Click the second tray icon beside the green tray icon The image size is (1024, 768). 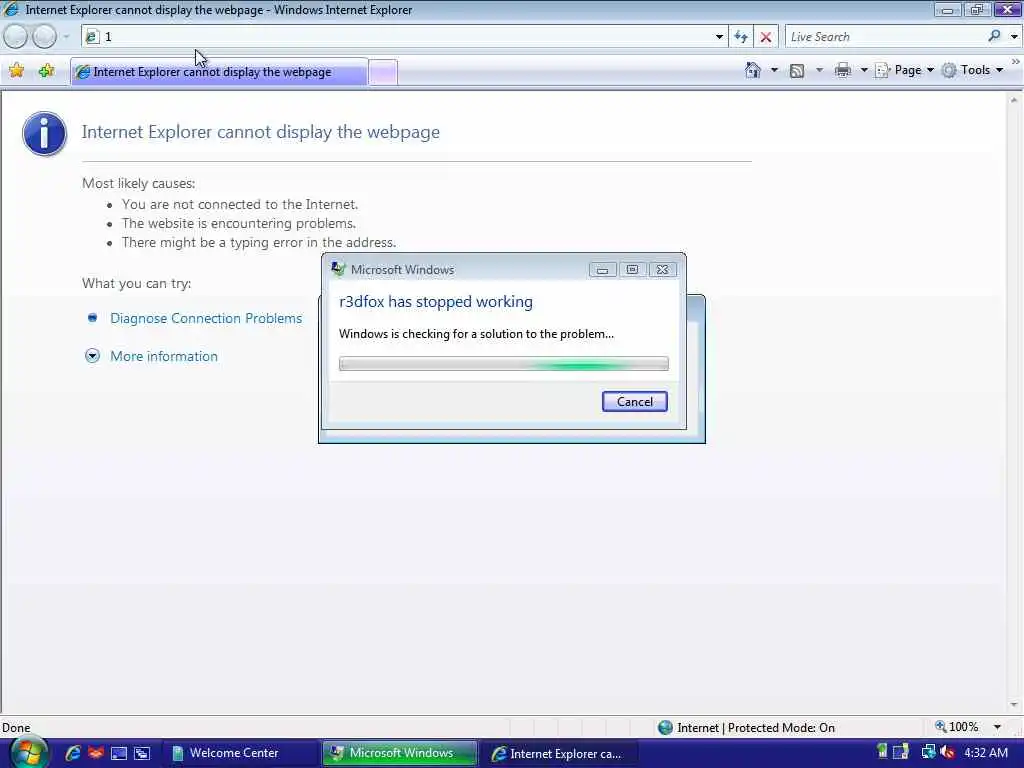pos(901,752)
